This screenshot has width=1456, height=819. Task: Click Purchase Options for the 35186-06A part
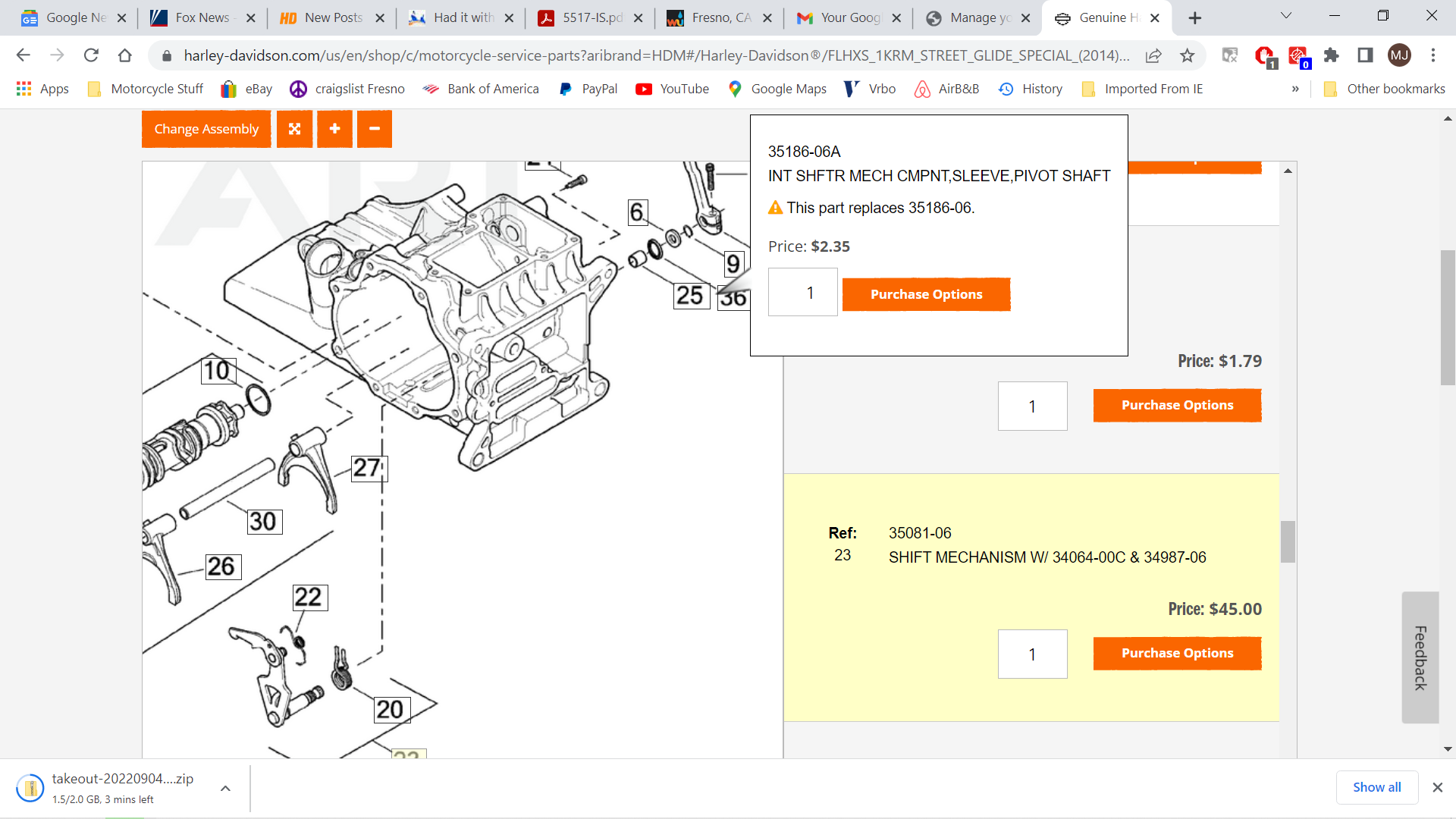pos(926,294)
